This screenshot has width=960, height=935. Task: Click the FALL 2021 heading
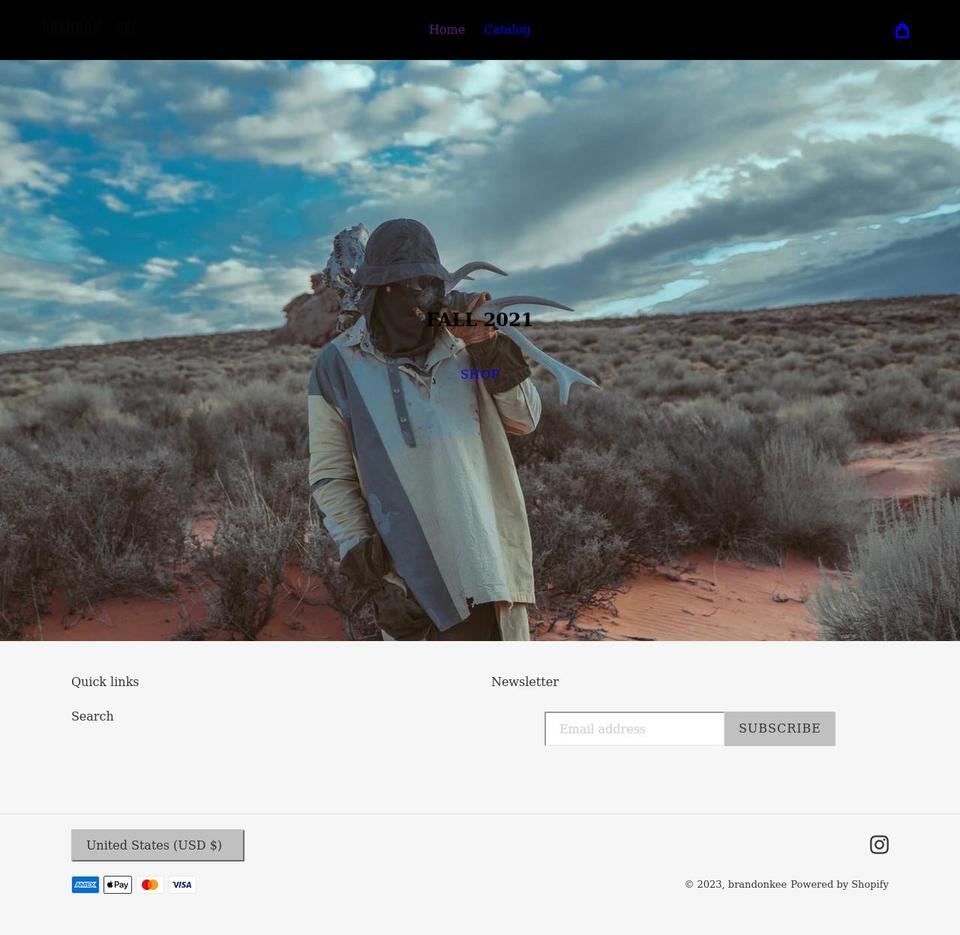coord(480,319)
